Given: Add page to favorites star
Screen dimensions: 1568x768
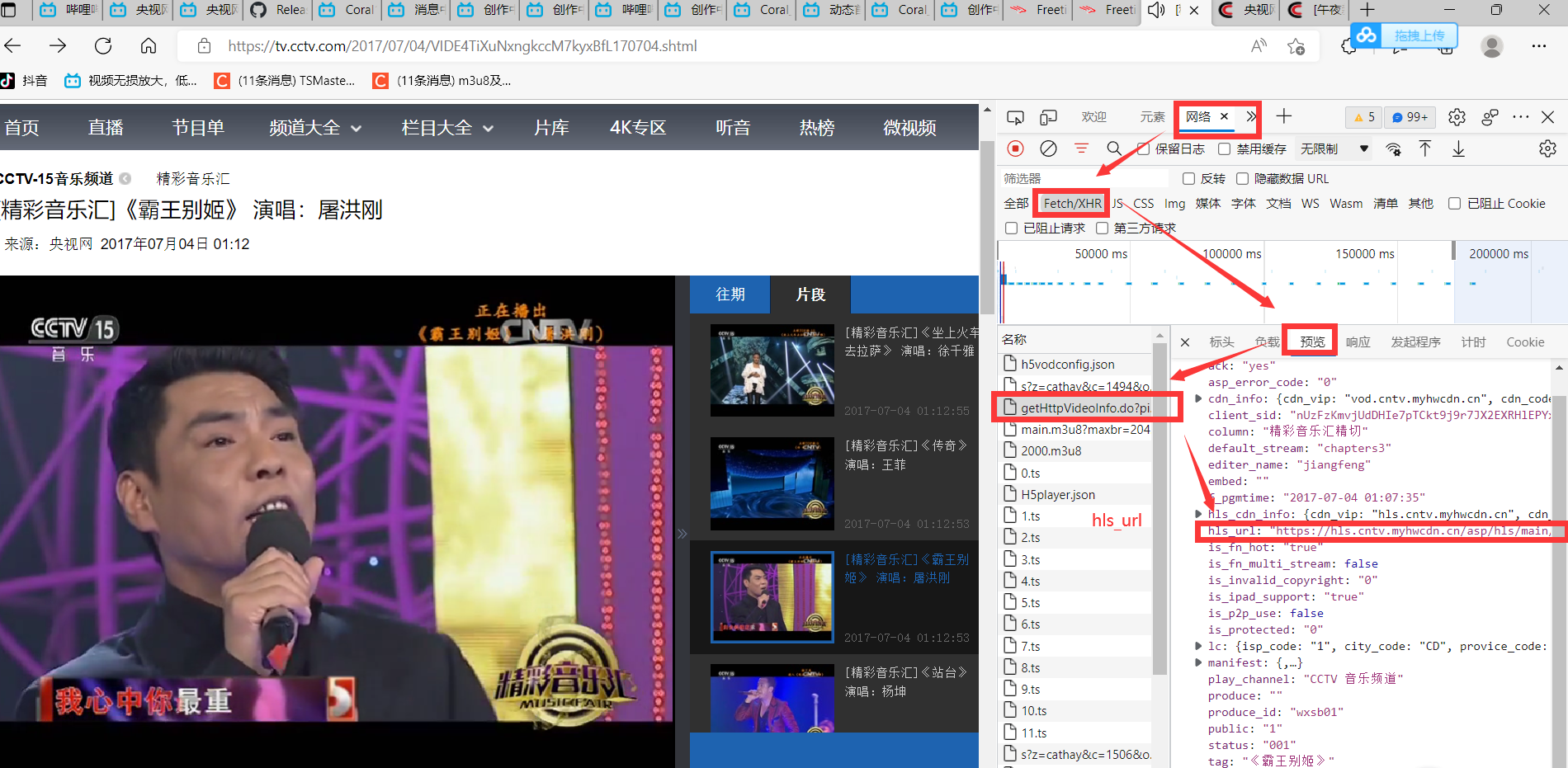Looking at the screenshot, I should [x=1296, y=46].
